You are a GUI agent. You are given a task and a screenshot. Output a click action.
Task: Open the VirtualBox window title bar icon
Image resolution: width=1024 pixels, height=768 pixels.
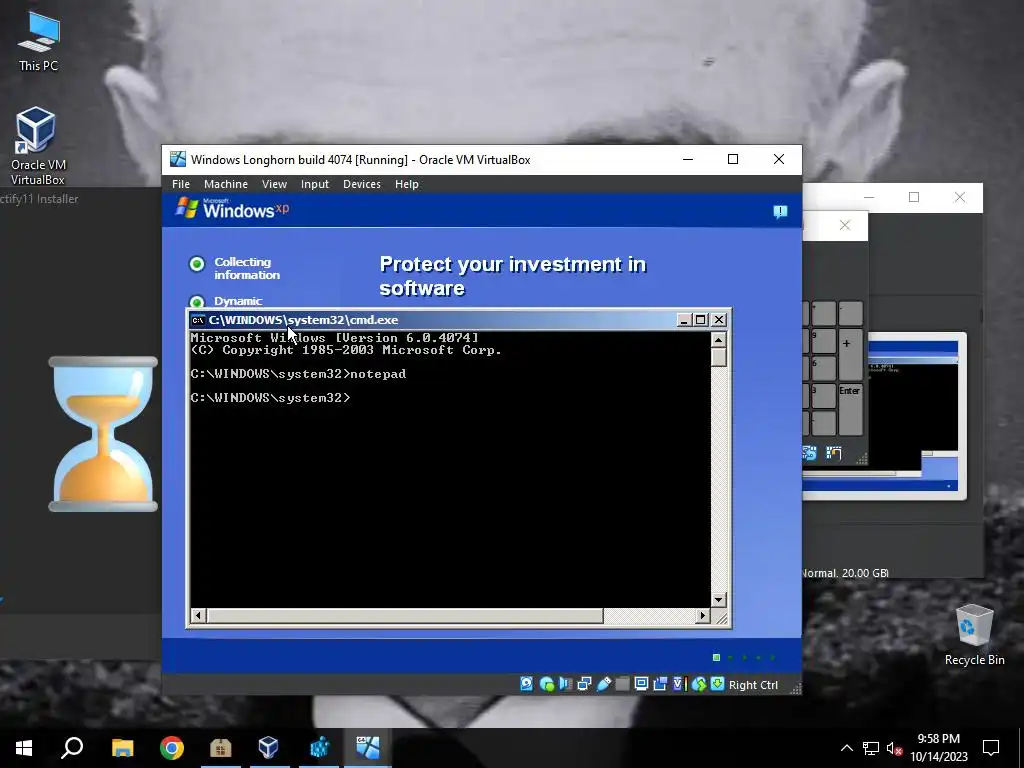tap(178, 159)
